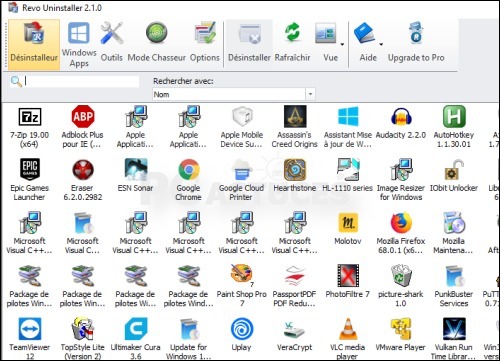Select Assistant Mise à jour de Windows
Screen dimensions: 500x361
348,127
